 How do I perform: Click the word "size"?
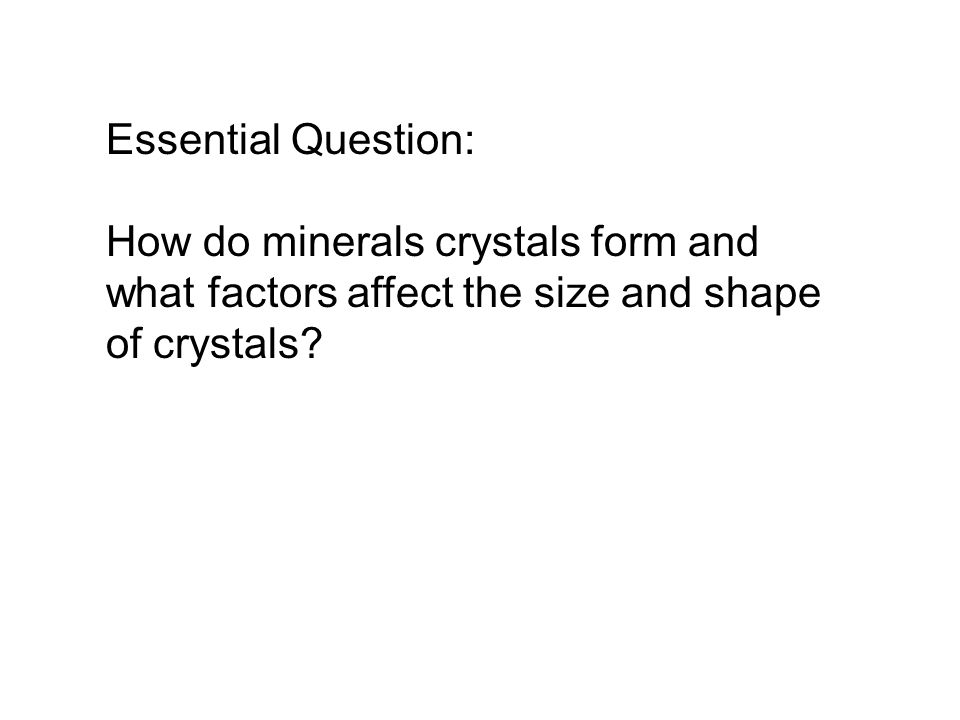coord(571,293)
